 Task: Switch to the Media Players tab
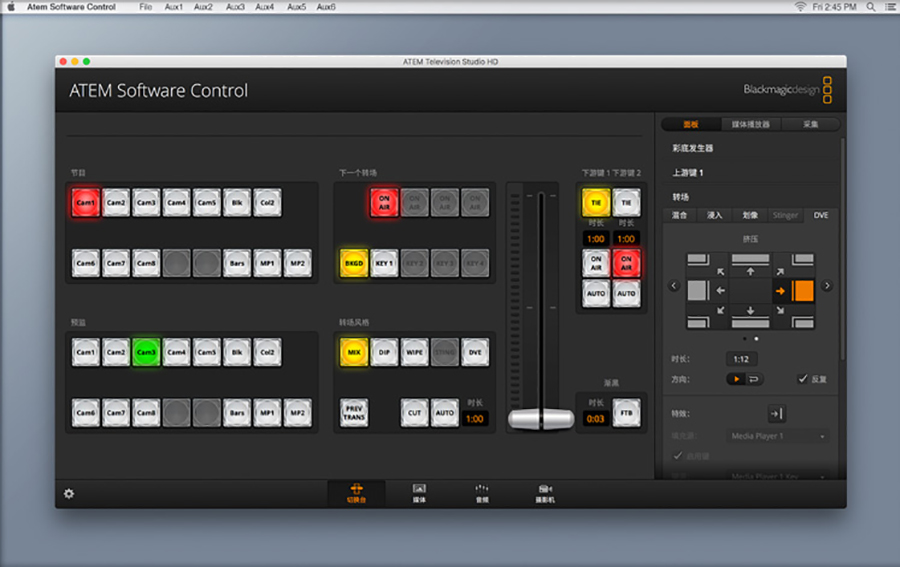(x=750, y=124)
